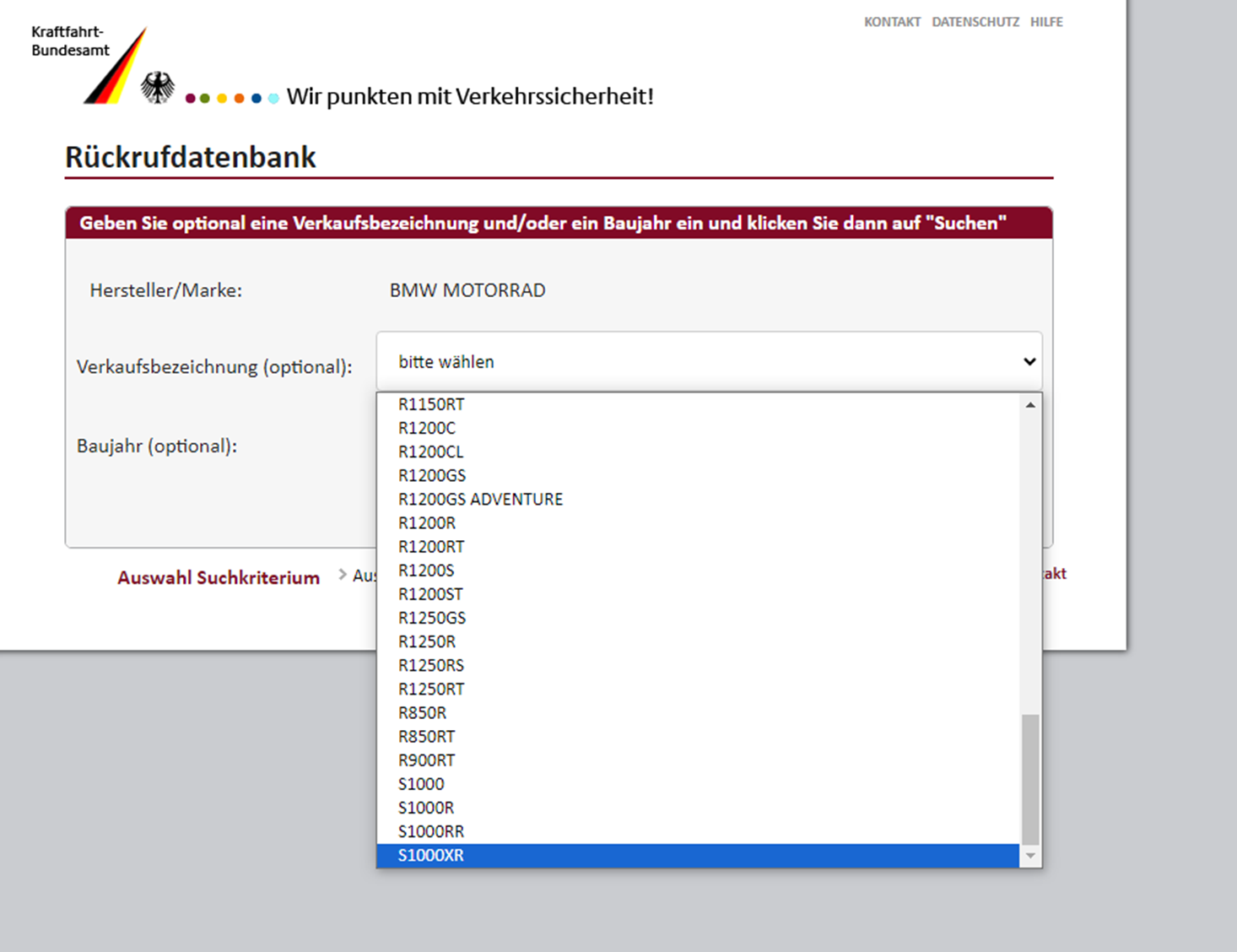The height and width of the screenshot is (952, 1237).
Task: Select R1200CL model option
Action: tap(698, 452)
